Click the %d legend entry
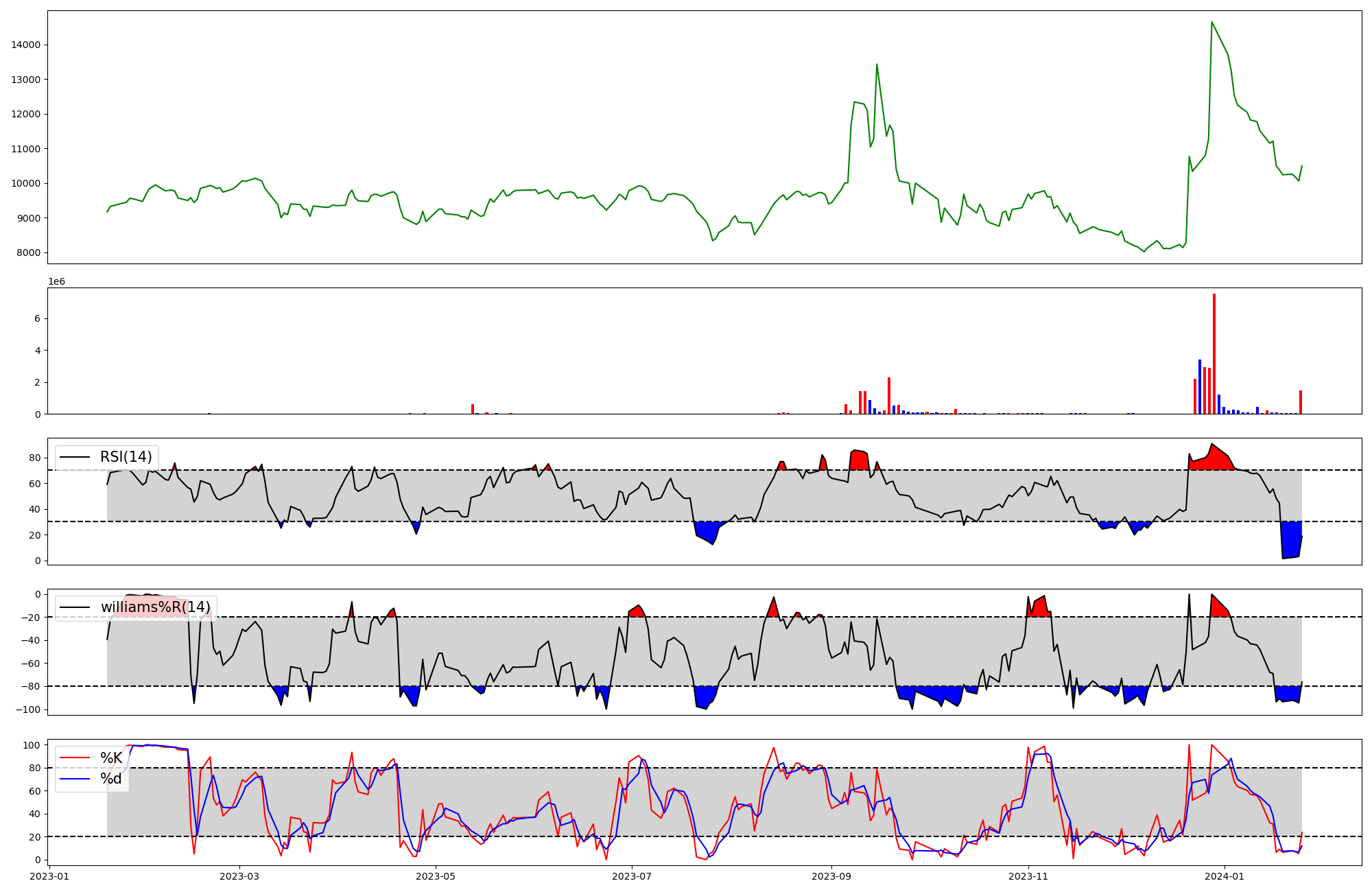This screenshot has width=1372, height=892. (x=111, y=779)
